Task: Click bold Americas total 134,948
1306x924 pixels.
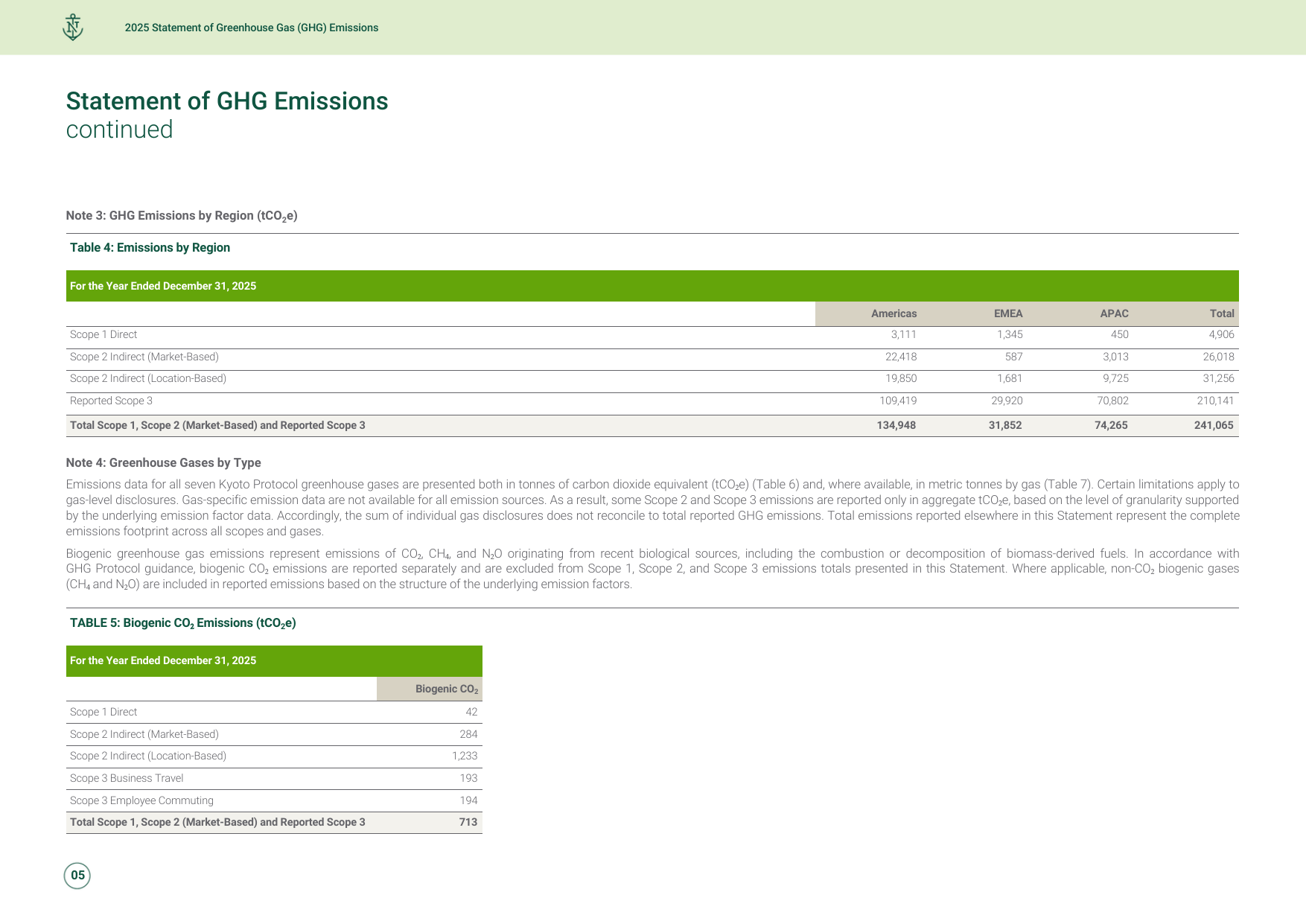Action: coord(896,426)
